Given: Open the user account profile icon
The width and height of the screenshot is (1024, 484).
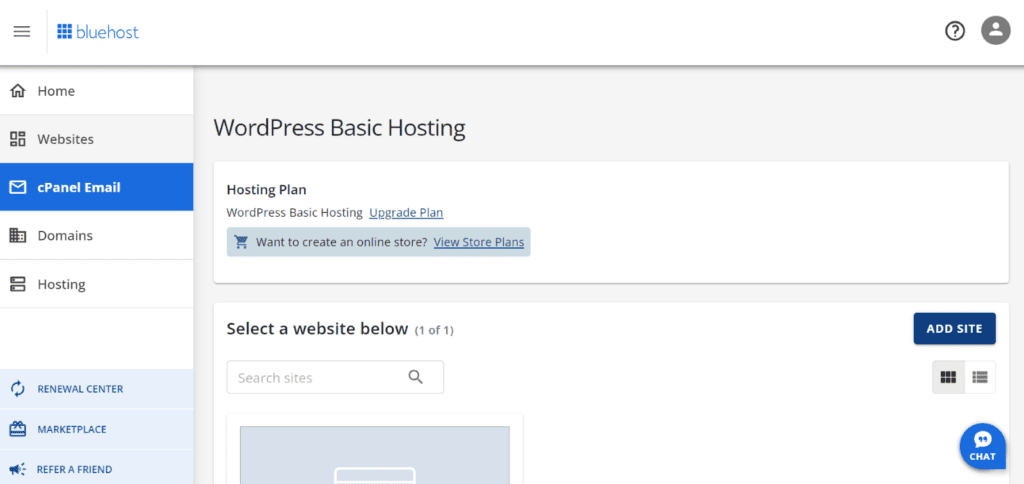Looking at the screenshot, I should 995,30.
